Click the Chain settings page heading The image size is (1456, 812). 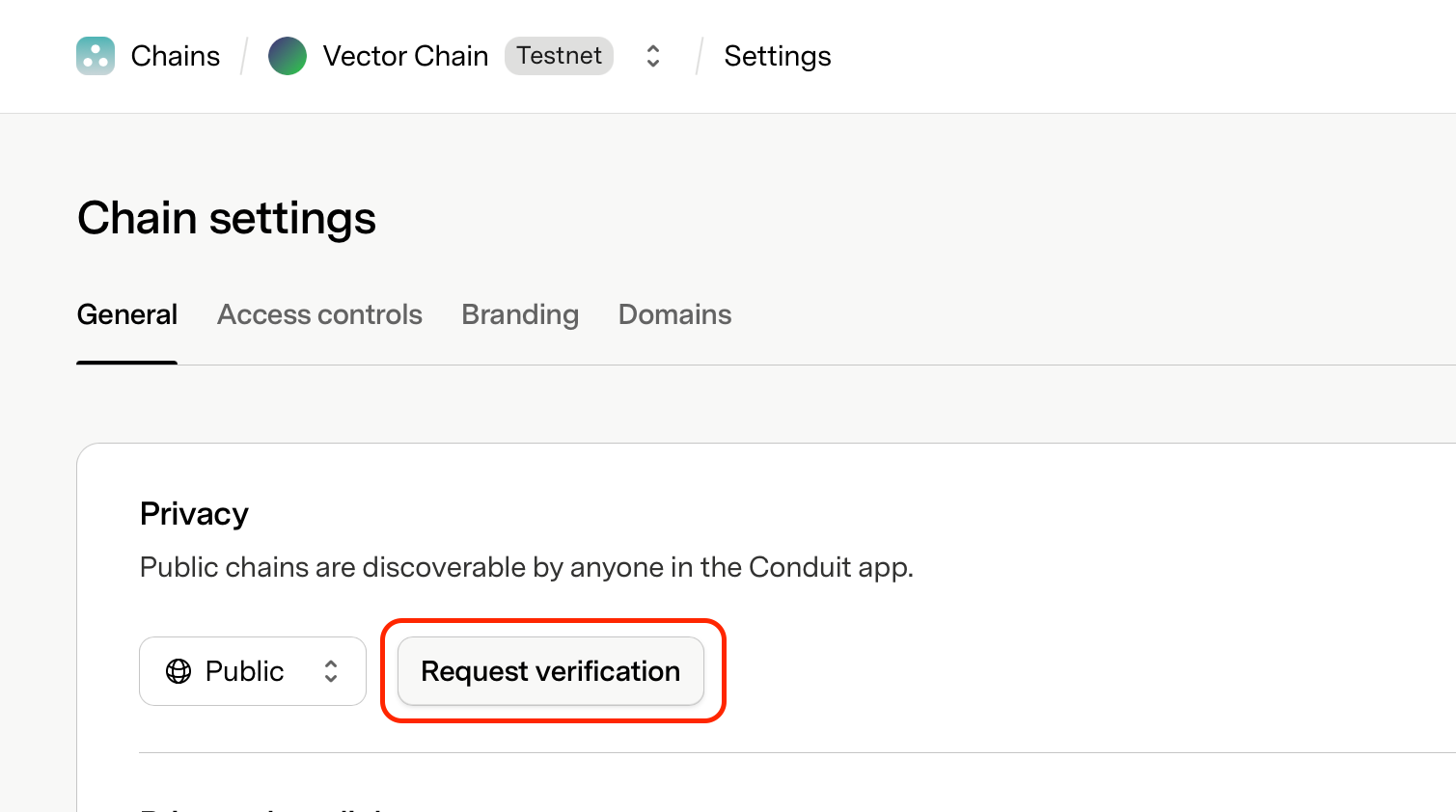click(x=226, y=218)
